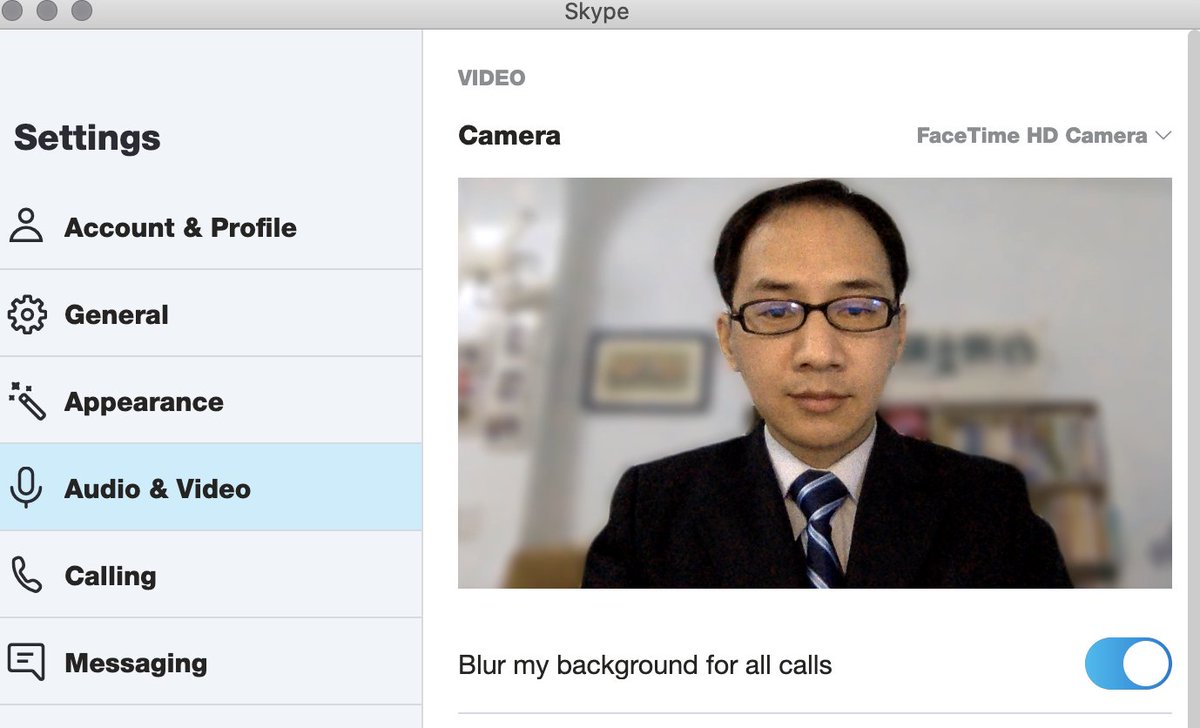The width and height of the screenshot is (1200, 728).
Task: Click the Settings heading
Action: click(87, 137)
